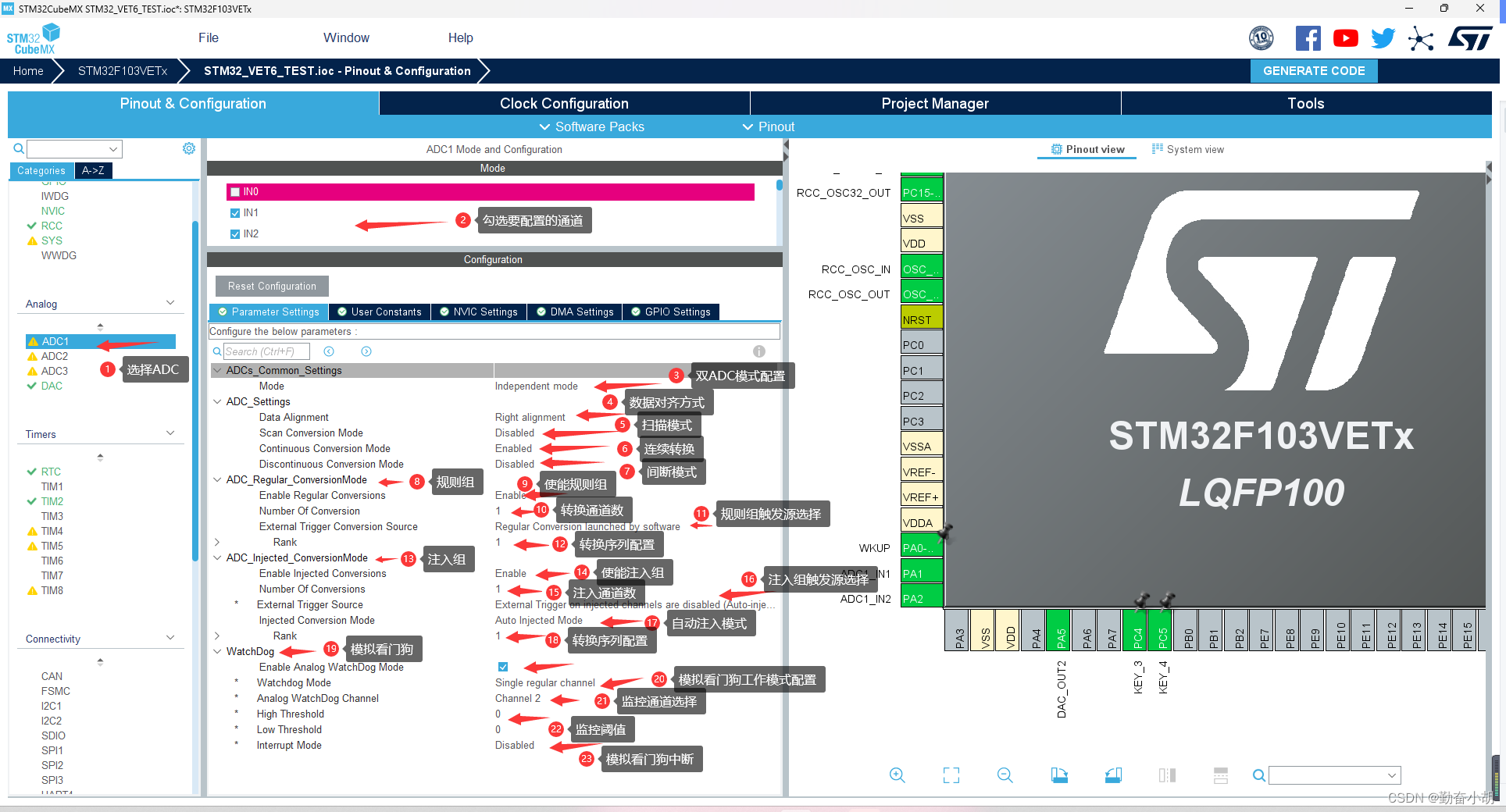The image size is (1506, 812).
Task: Collapse the ADC_Settings group
Action: click(217, 401)
